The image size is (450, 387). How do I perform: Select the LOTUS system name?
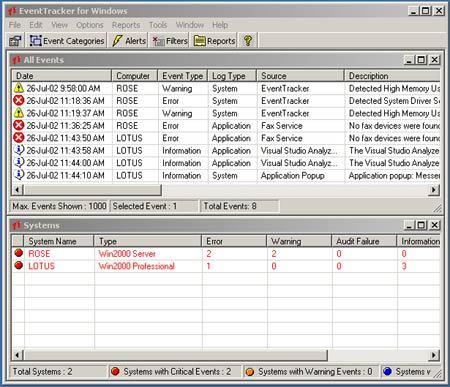[x=41, y=266]
